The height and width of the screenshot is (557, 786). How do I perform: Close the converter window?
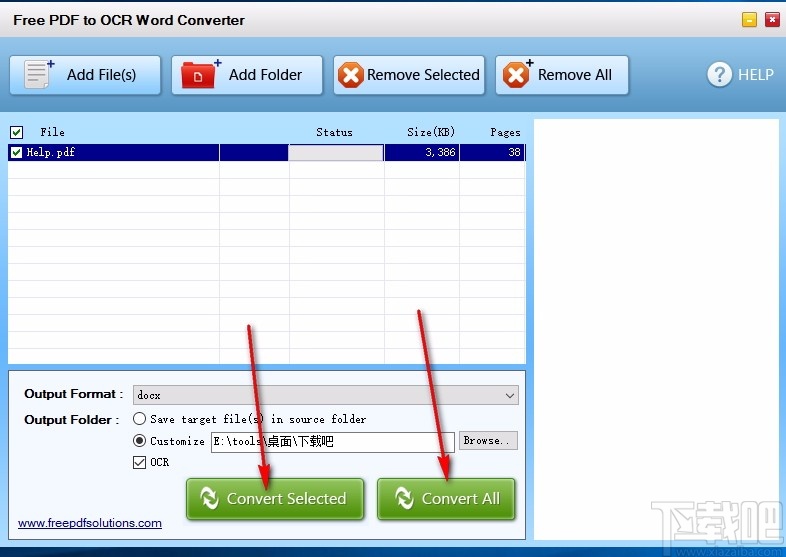[x=772, y=20]
